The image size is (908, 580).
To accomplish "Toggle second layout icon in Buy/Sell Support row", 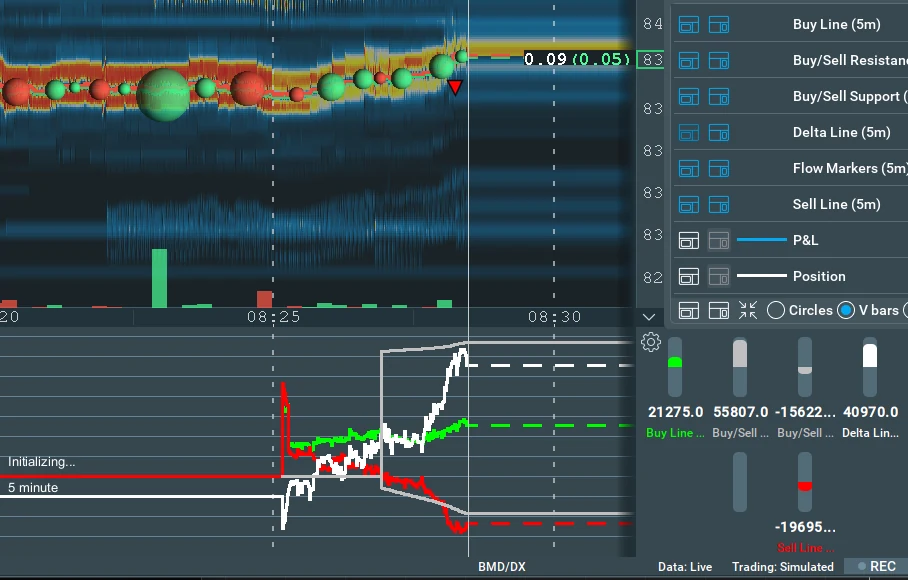I will pos(719,97).
